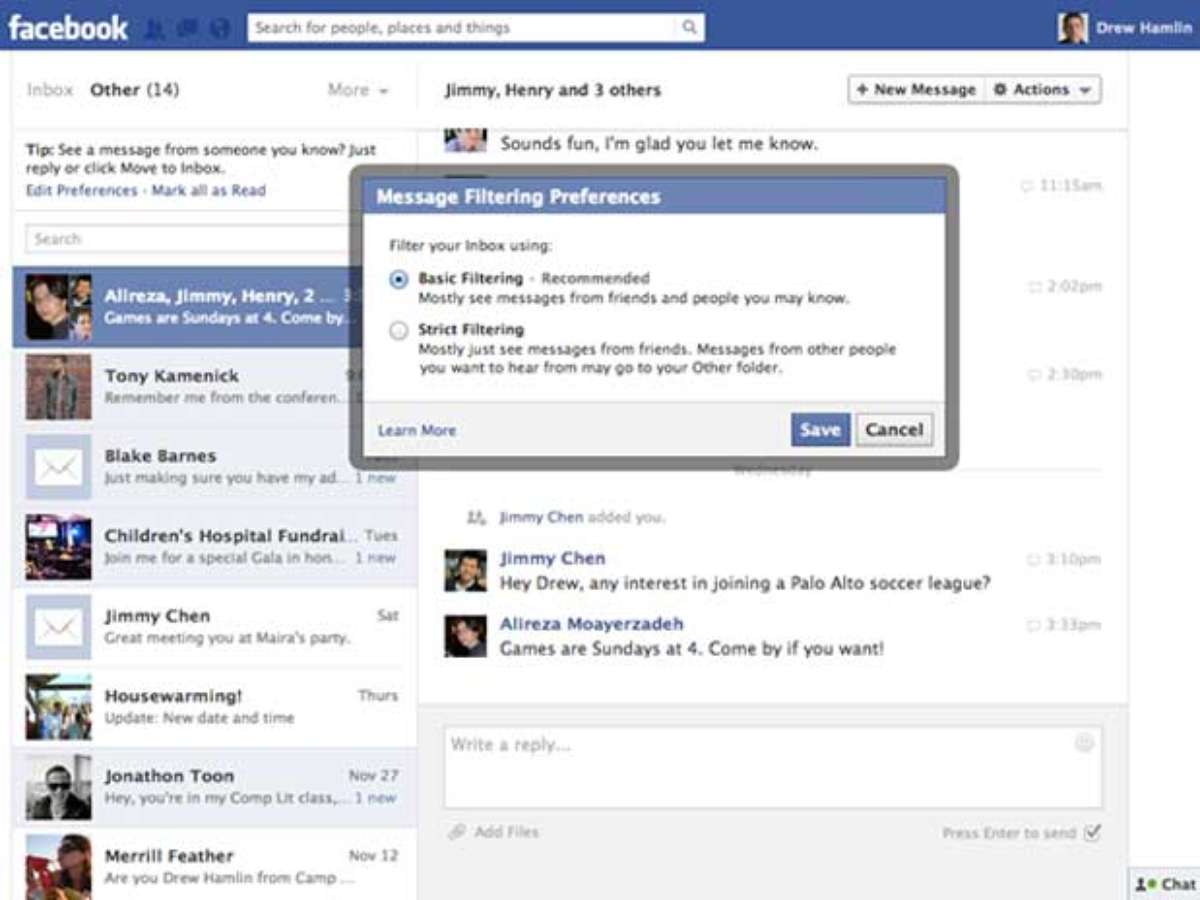Click the '3:10pm' timestamp

click(x=1074, y=559)
